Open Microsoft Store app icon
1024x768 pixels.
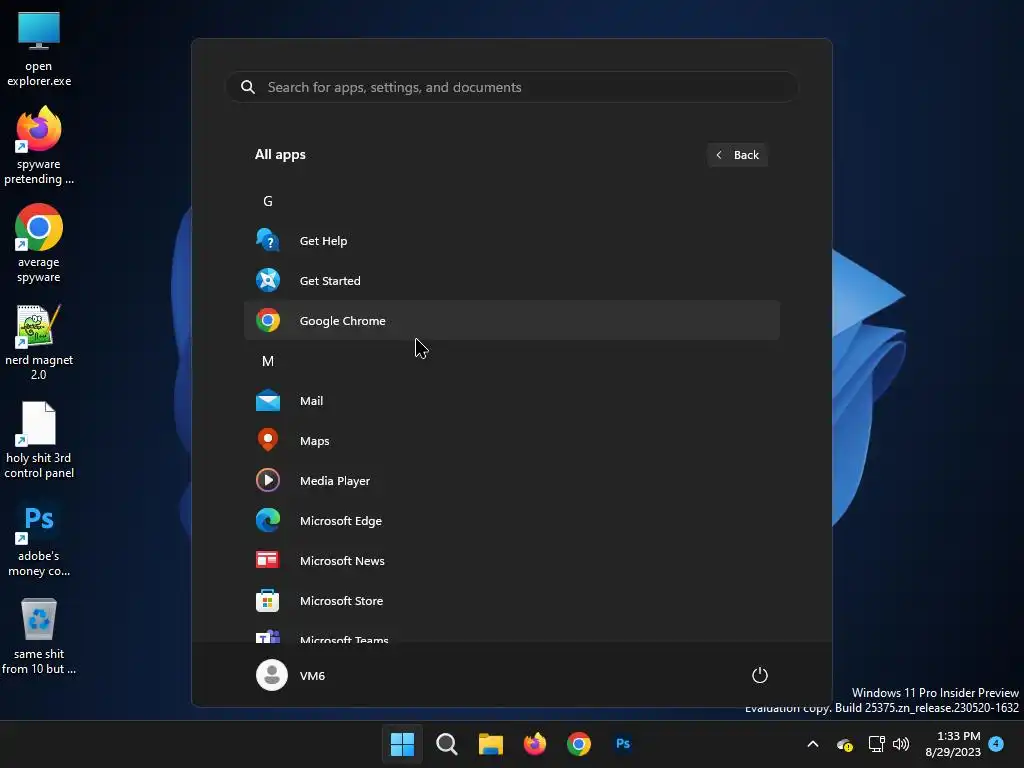pos(268,600)
